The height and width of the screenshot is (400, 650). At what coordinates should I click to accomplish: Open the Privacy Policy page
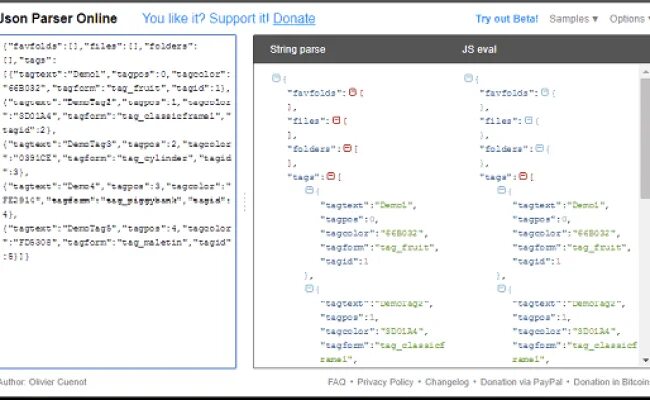[385, 382]
